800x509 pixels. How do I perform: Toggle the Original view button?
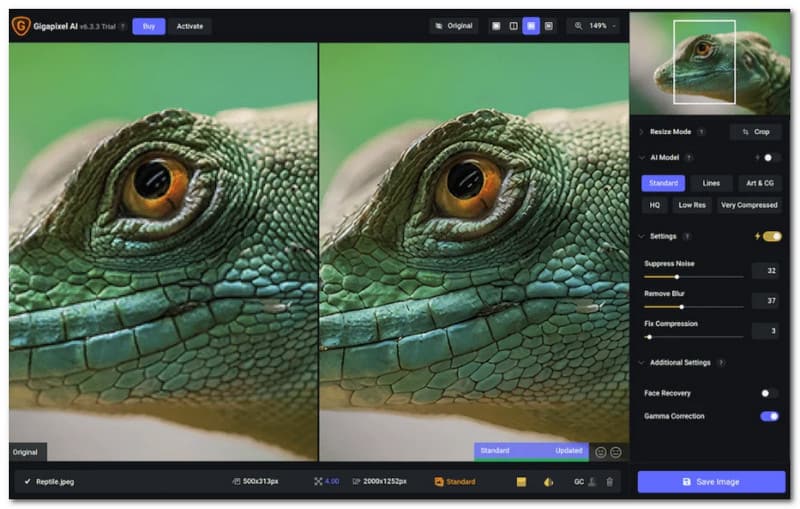click(454, 26)
